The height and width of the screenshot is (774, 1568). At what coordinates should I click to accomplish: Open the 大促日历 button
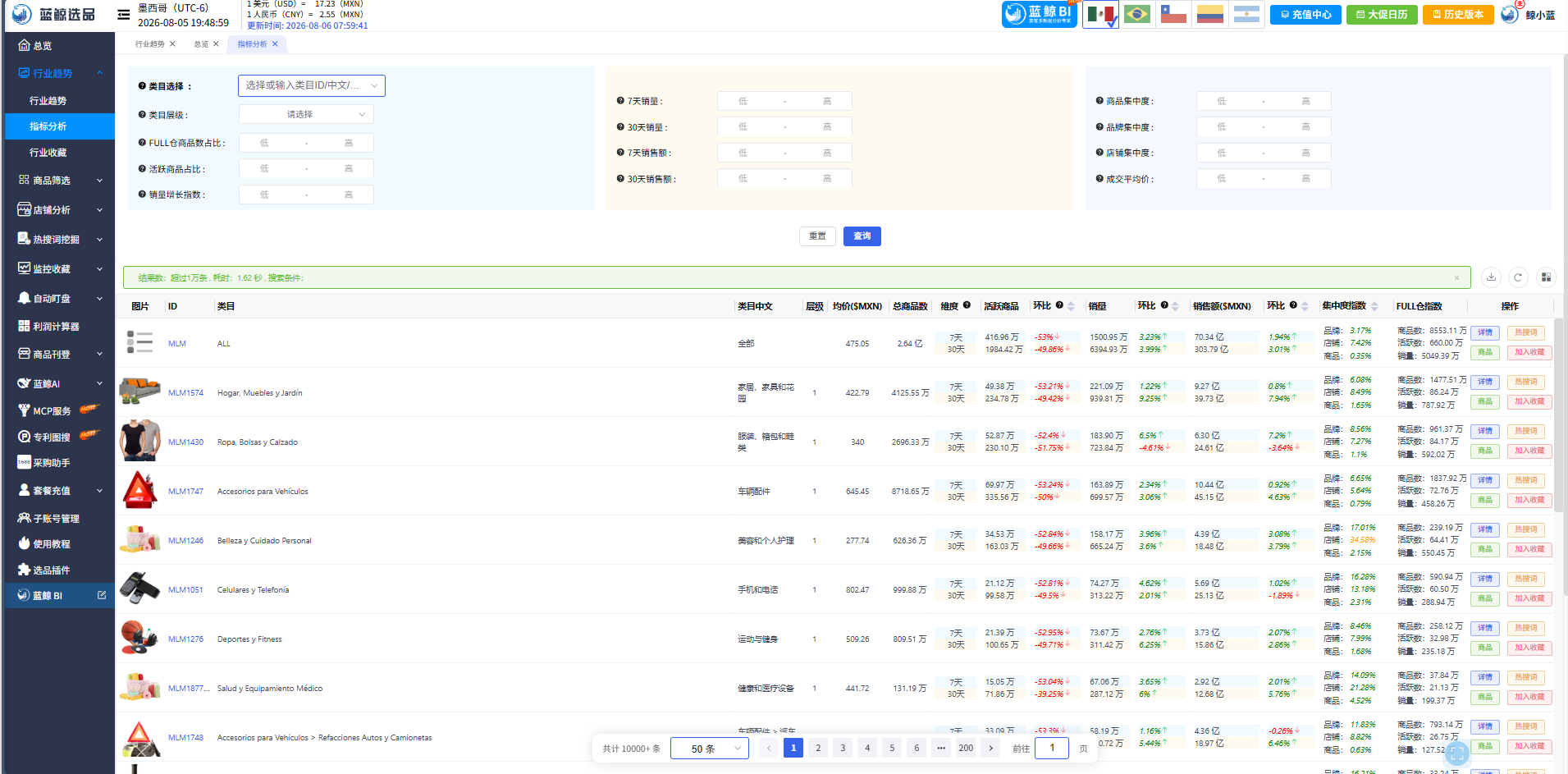(x=1382, y=15)
